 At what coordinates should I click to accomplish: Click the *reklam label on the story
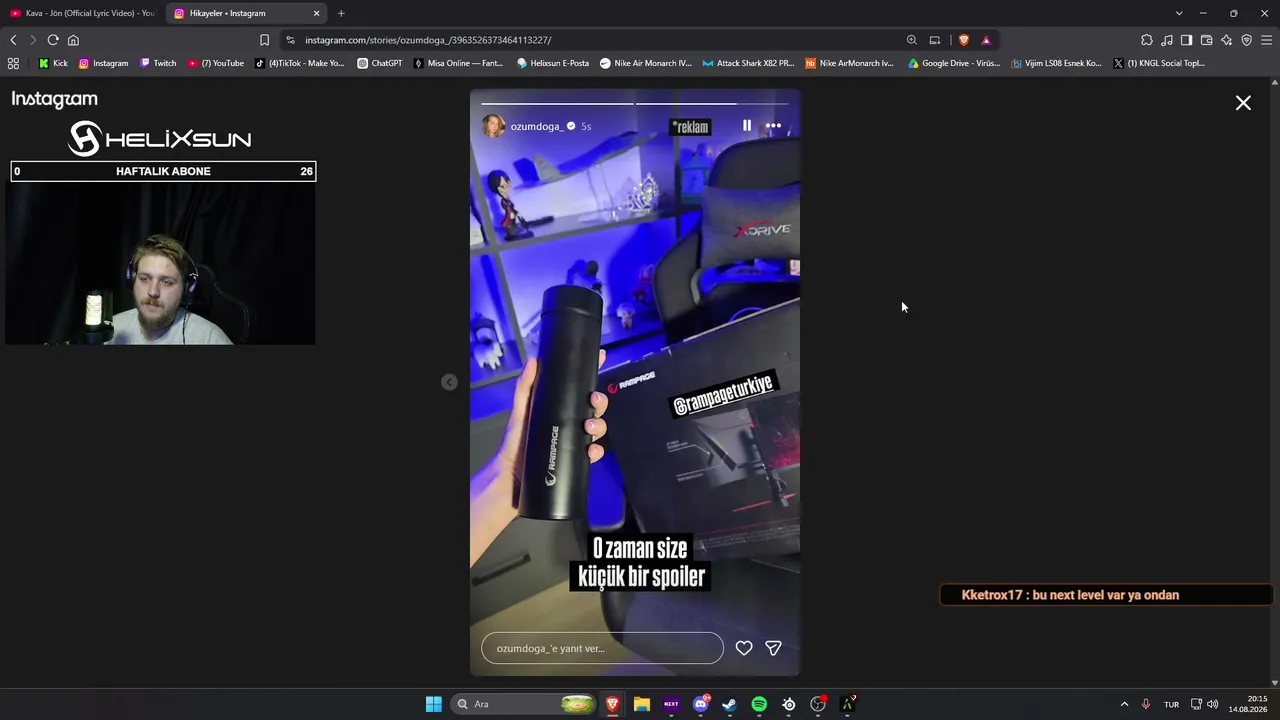coord(690,127)
